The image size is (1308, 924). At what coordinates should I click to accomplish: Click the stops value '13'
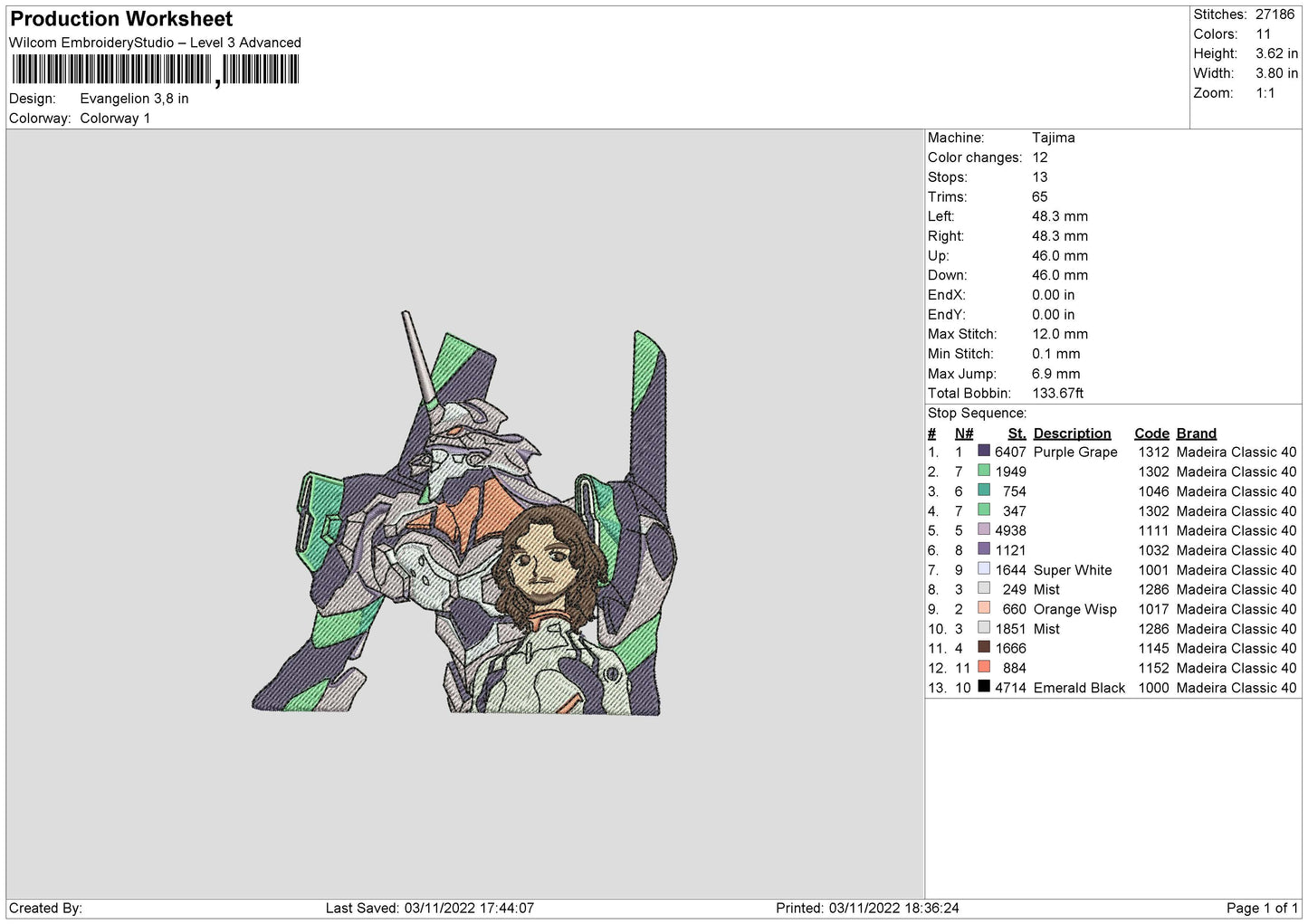[x=1040, y=177]
